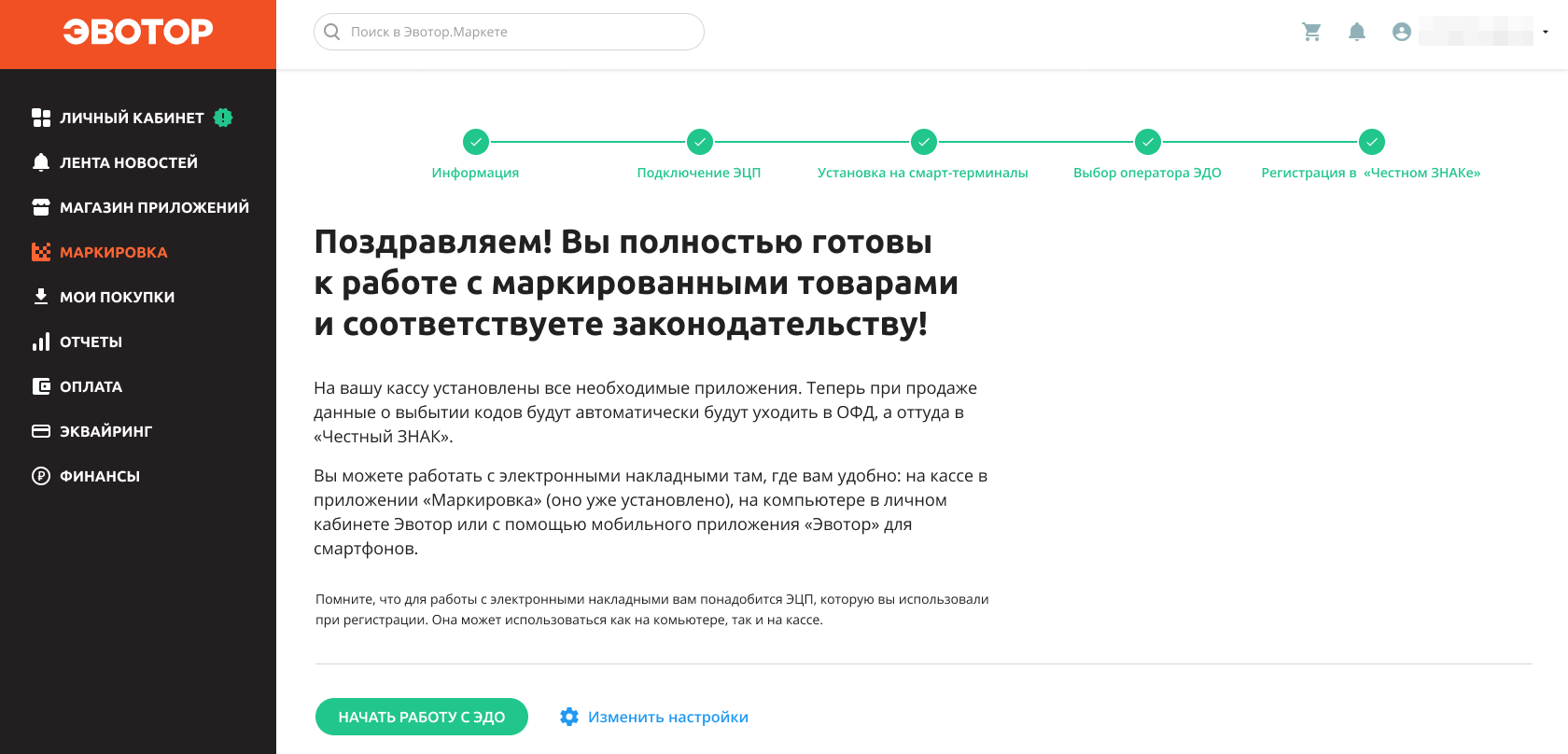Click the Оплата wallet icon

tap(41, 386)
